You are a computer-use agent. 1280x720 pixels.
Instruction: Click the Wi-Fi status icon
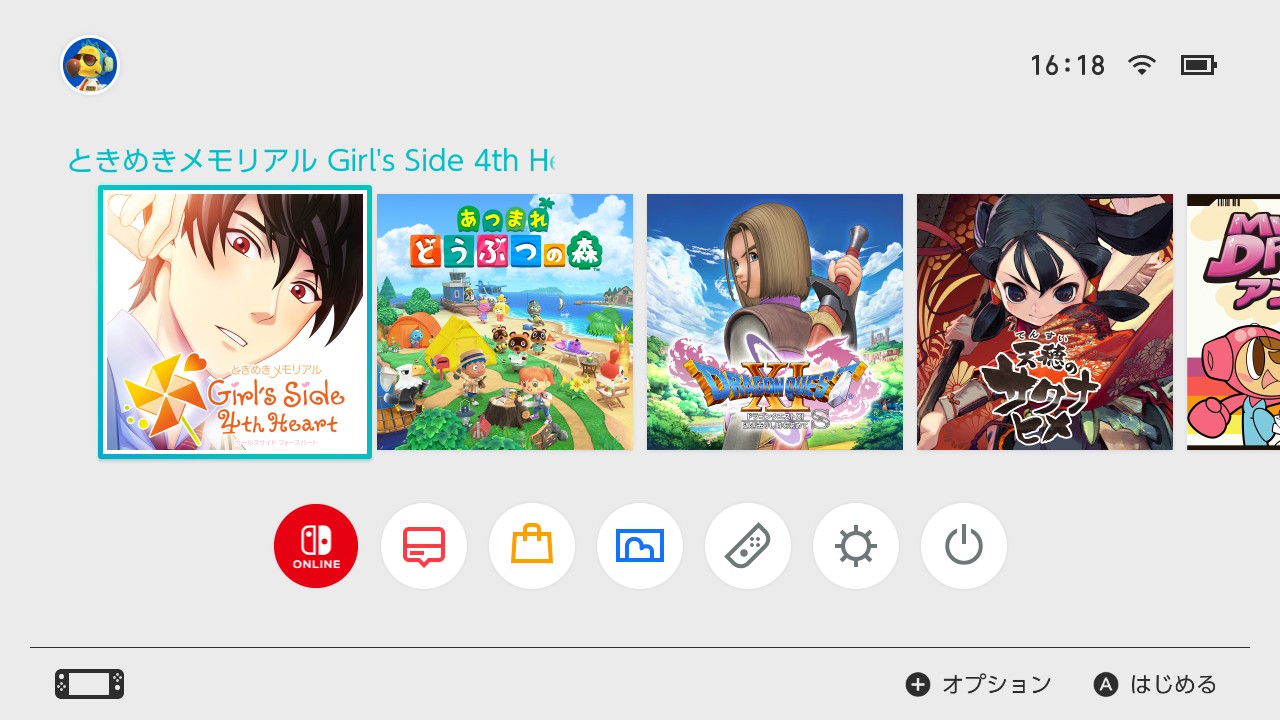point(1142,65)
